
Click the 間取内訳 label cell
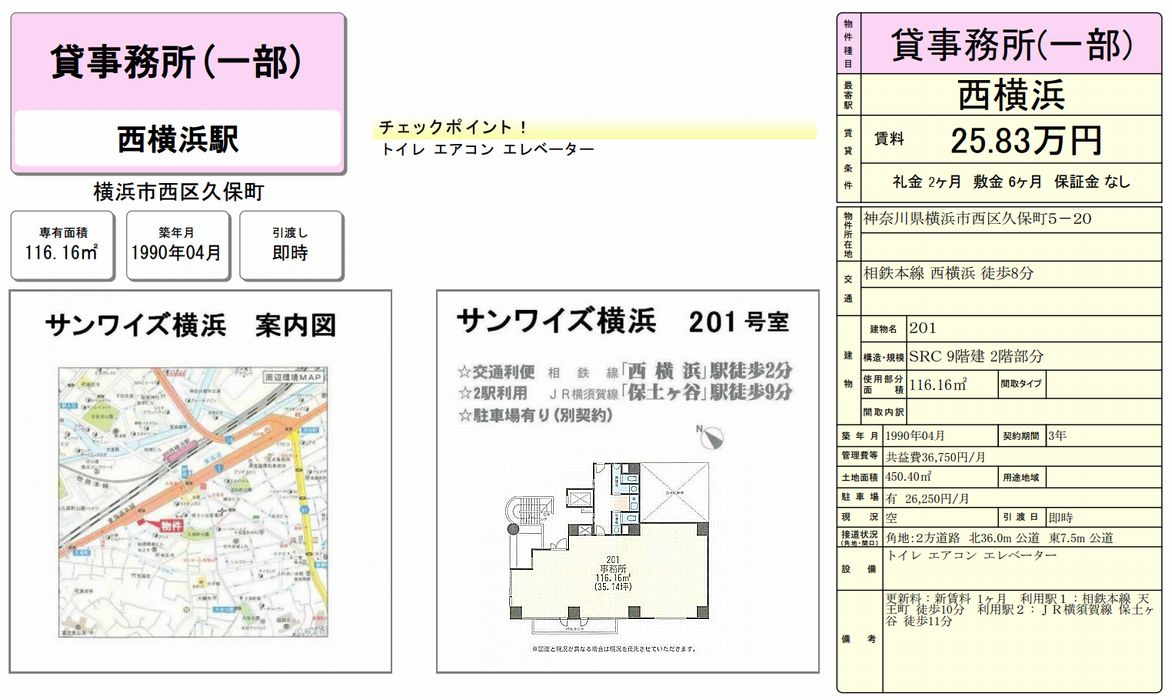(x=883, y=412)
